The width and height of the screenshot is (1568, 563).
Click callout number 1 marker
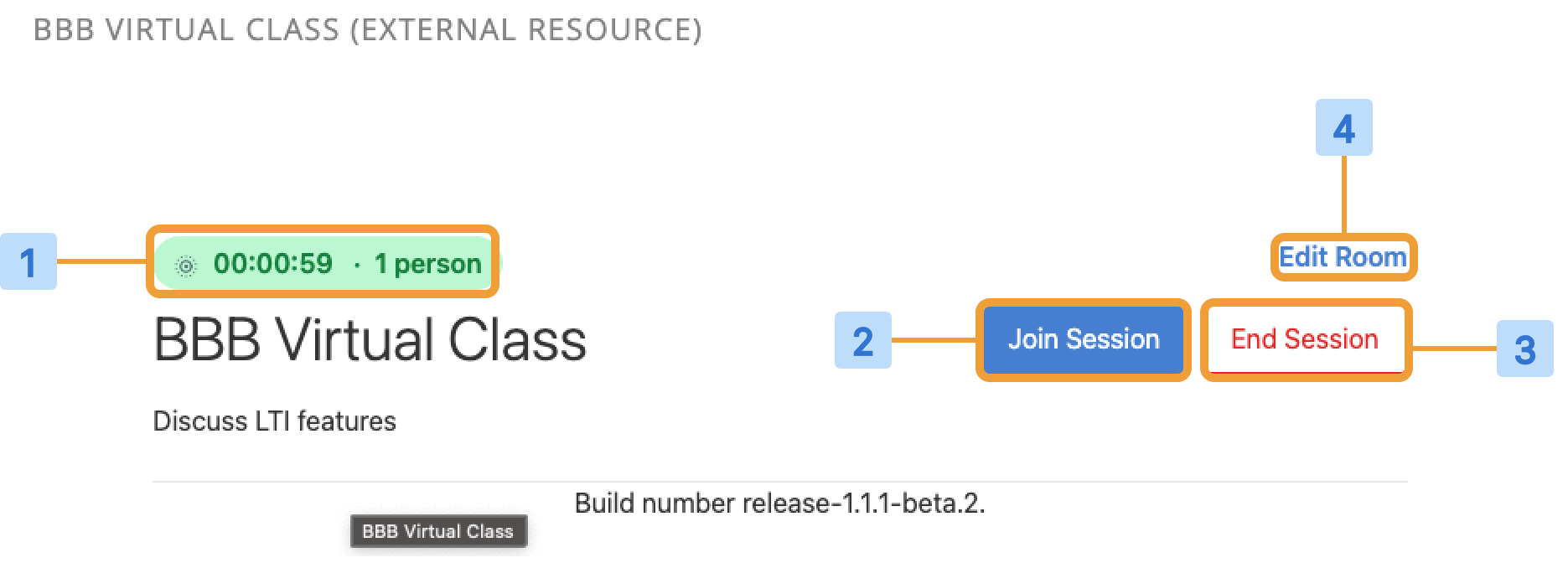(x=28, y=261)
